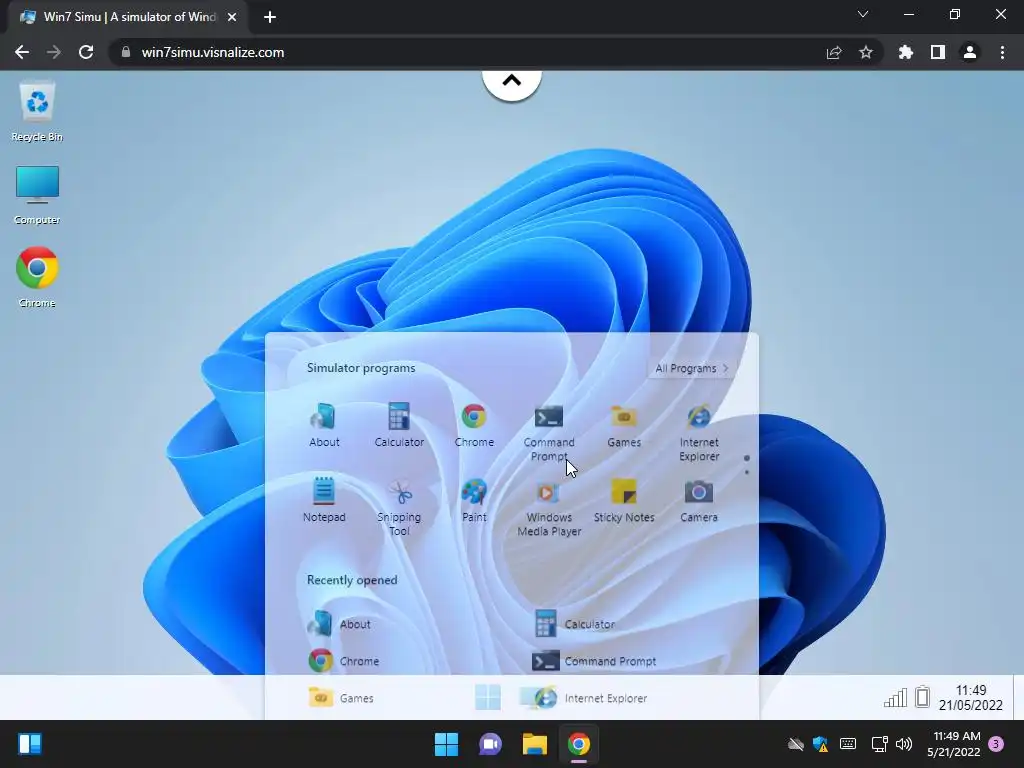This screenshot has height=768, width=1024.
Task: Go back in browser history
Action: [22, 52]
